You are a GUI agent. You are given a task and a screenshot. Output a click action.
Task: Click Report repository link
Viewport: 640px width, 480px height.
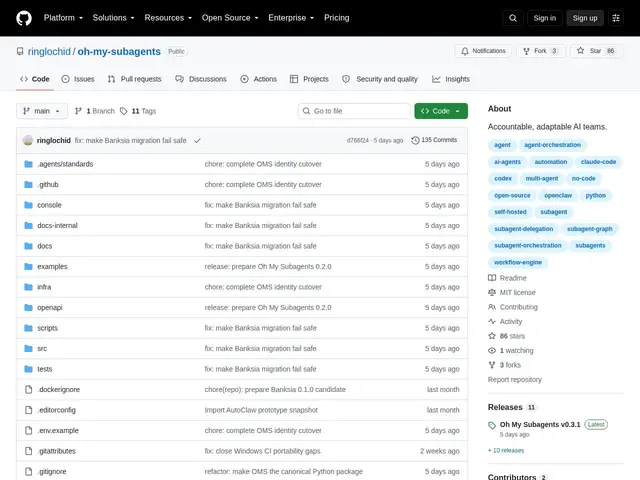tap(515, 380)
